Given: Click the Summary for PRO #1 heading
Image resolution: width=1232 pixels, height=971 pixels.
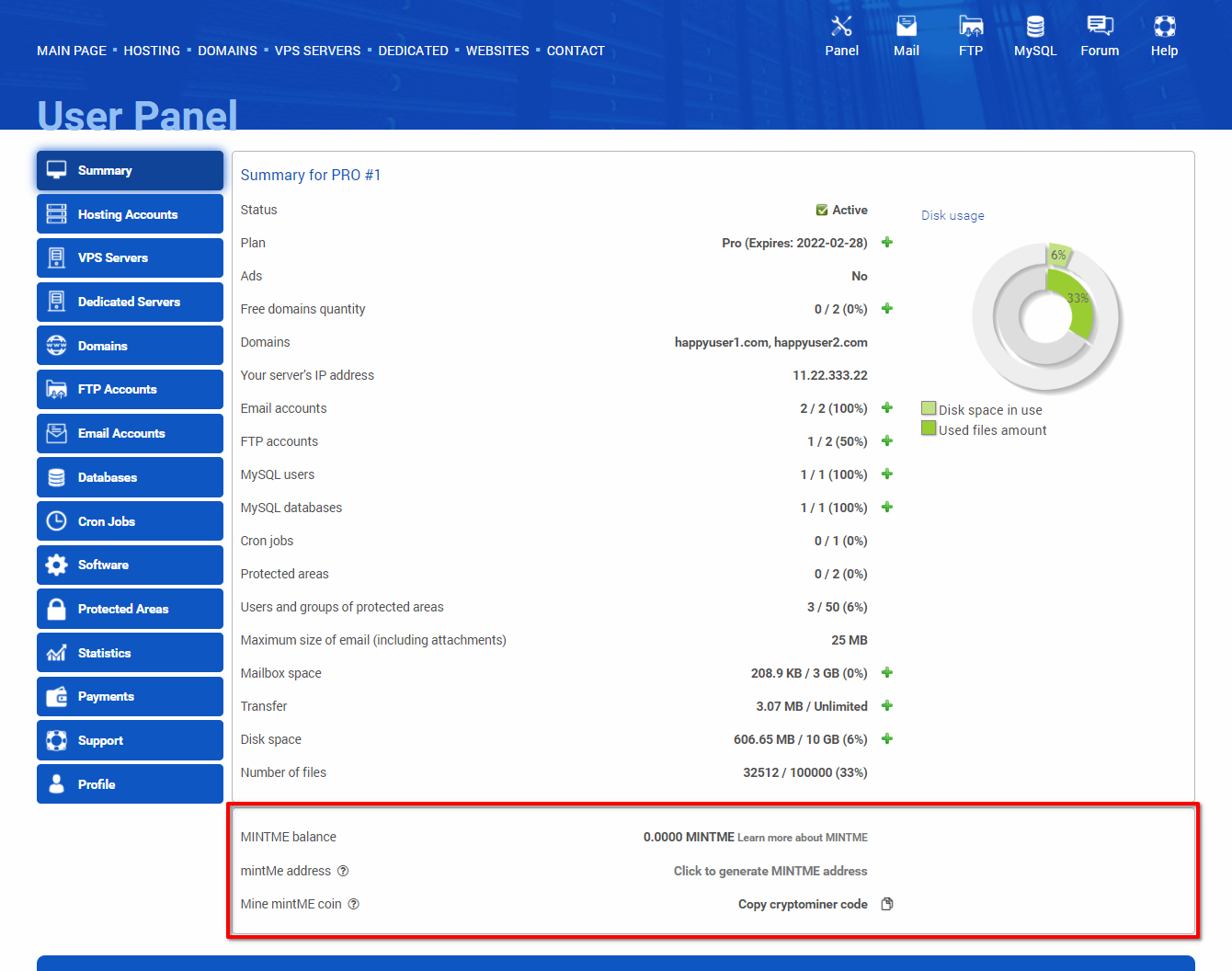Looking at the screenshot, I should tap(311, 175).
